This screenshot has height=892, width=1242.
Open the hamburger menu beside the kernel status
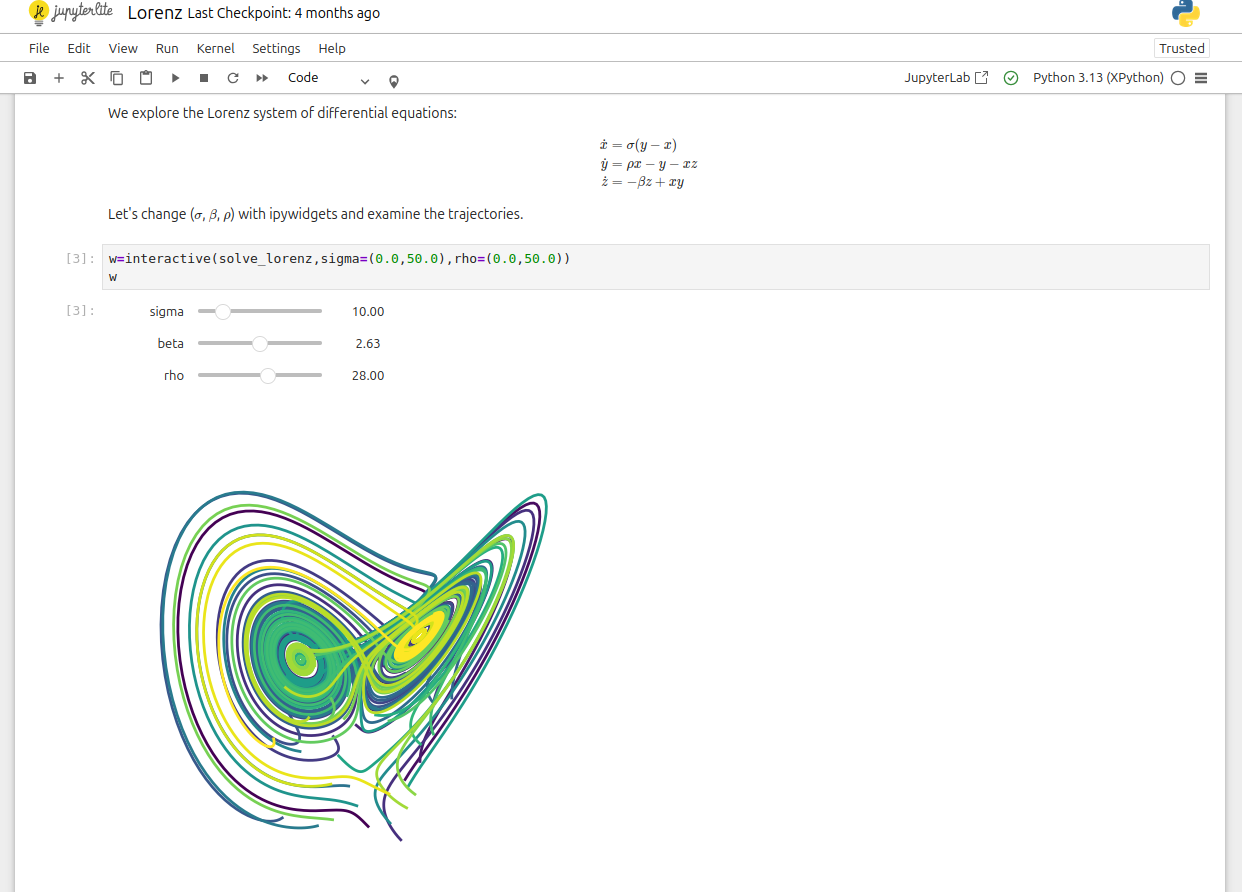(1202, 78)
